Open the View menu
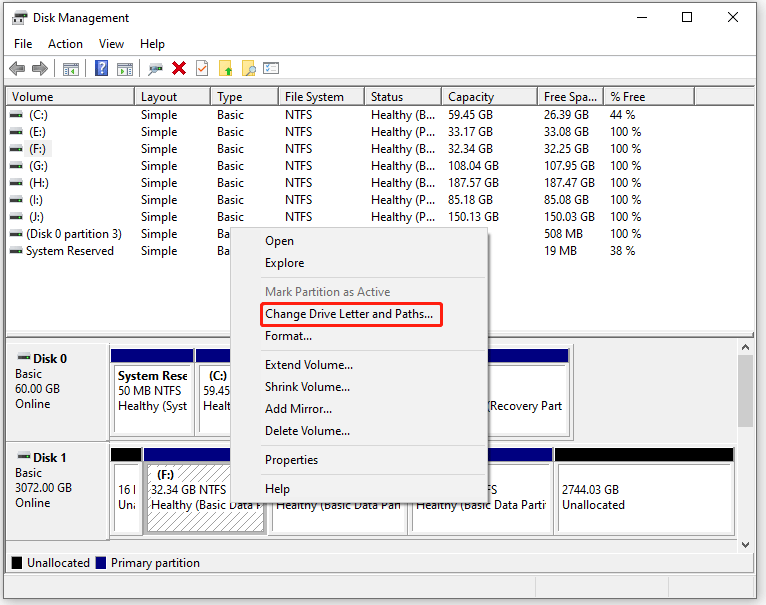Viewport: 766px width, 605px height. (x=111, y=44)
